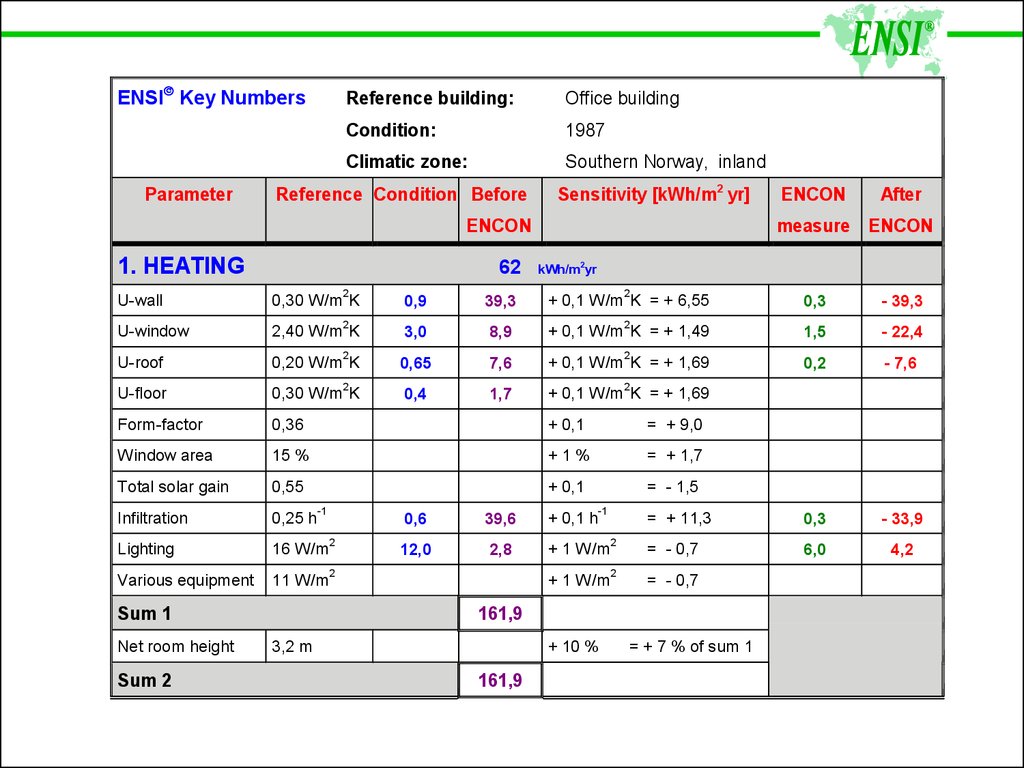Click Lighting ENCON measure "6,0"
Screen dimensions: 1024x768
click(814, 549)
